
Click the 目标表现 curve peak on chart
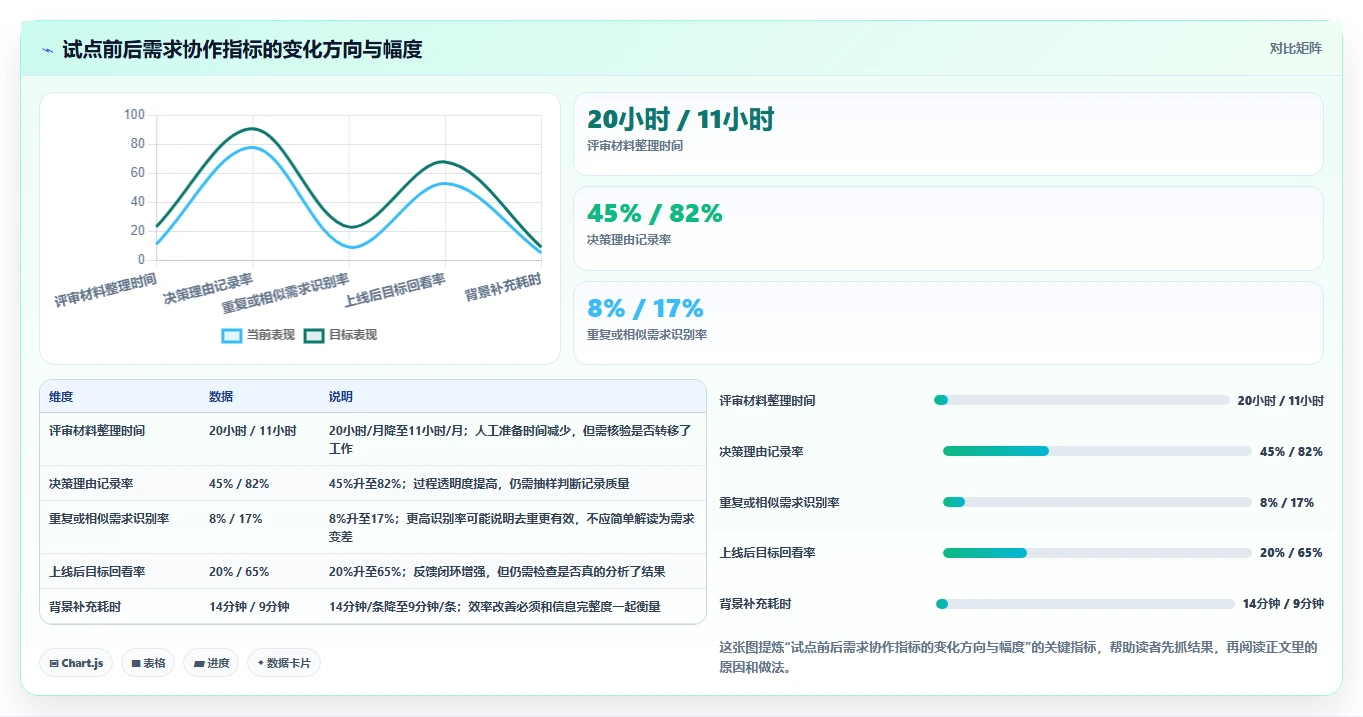coord(252,129)
